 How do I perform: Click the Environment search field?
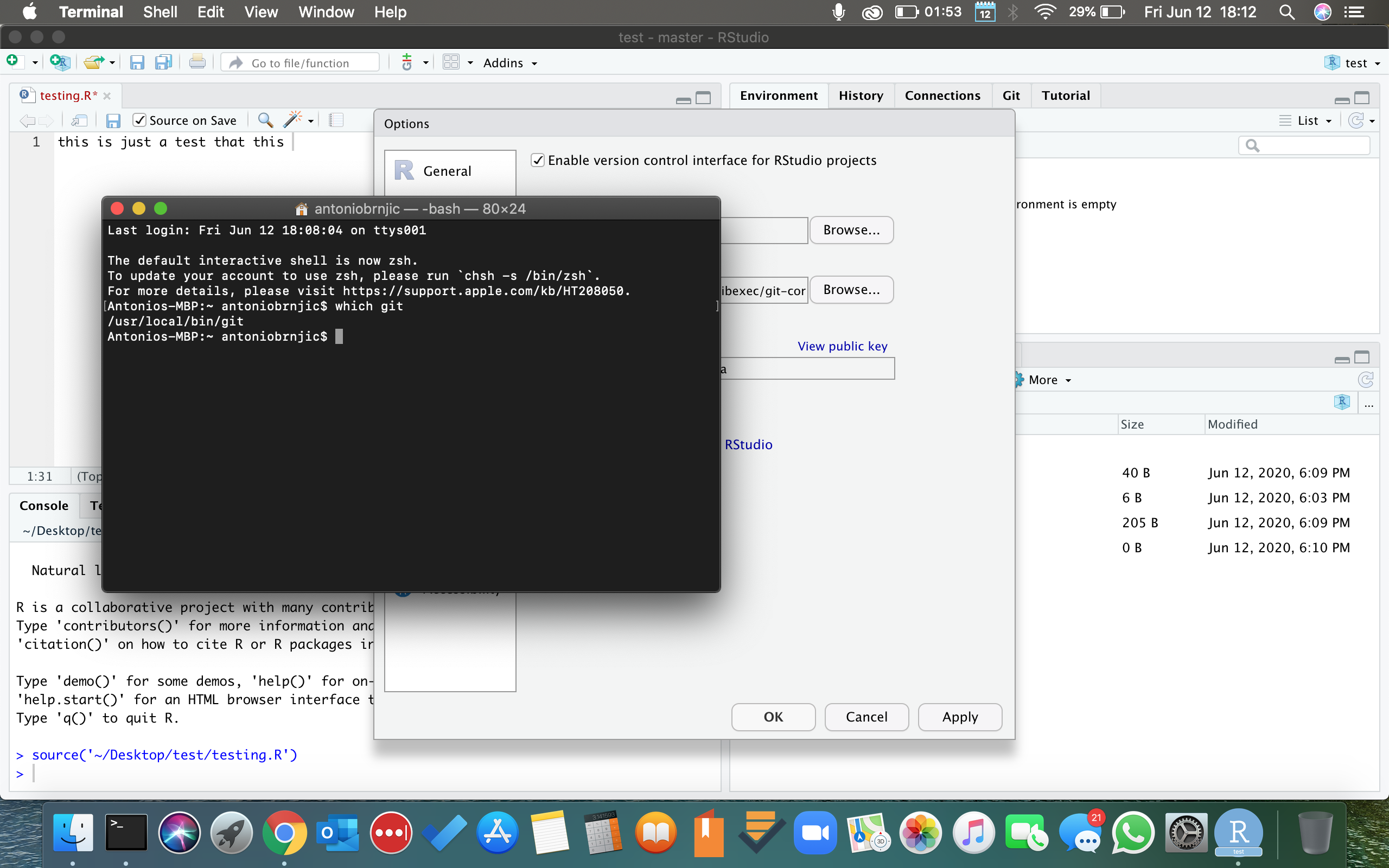(x=1303, y=145)
